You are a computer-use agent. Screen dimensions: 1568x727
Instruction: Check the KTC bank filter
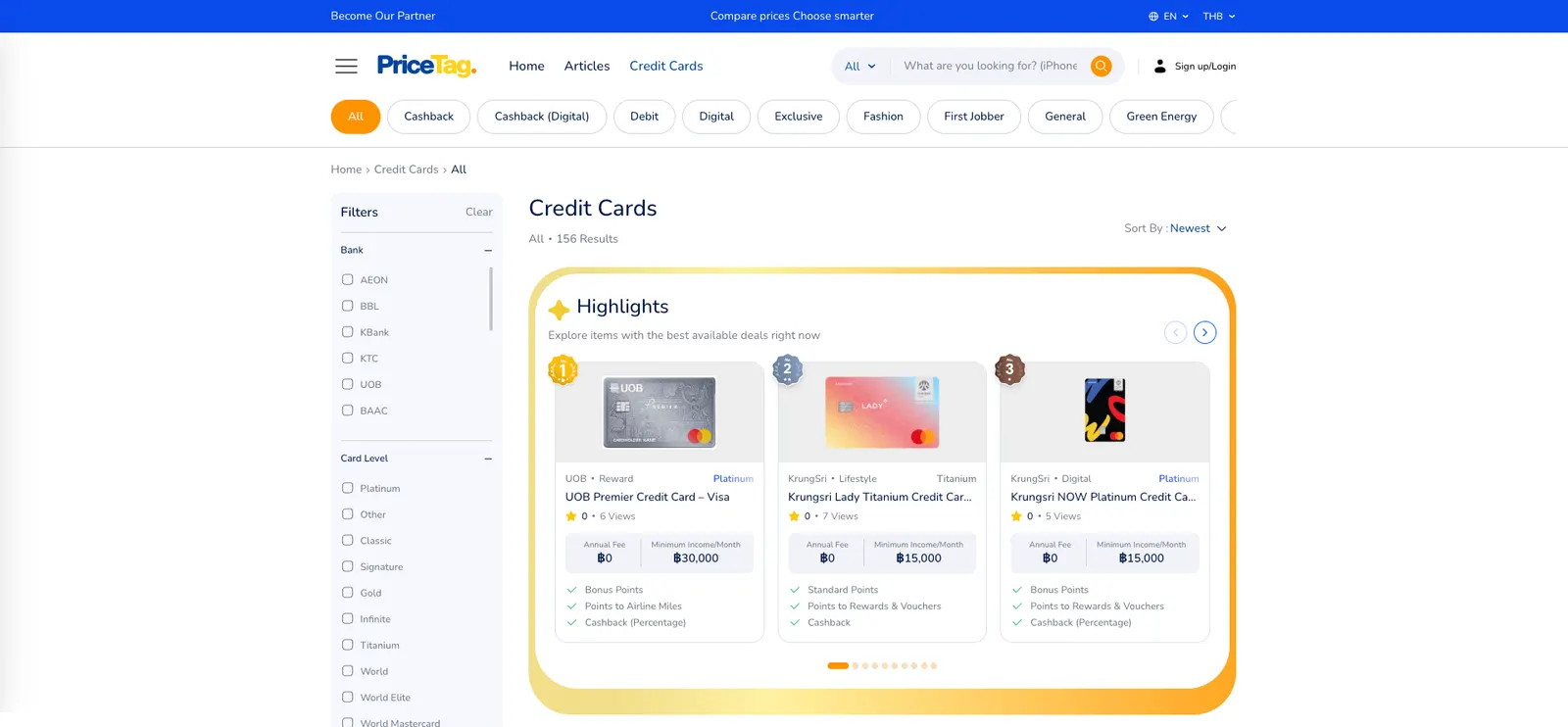click(347, 358)
